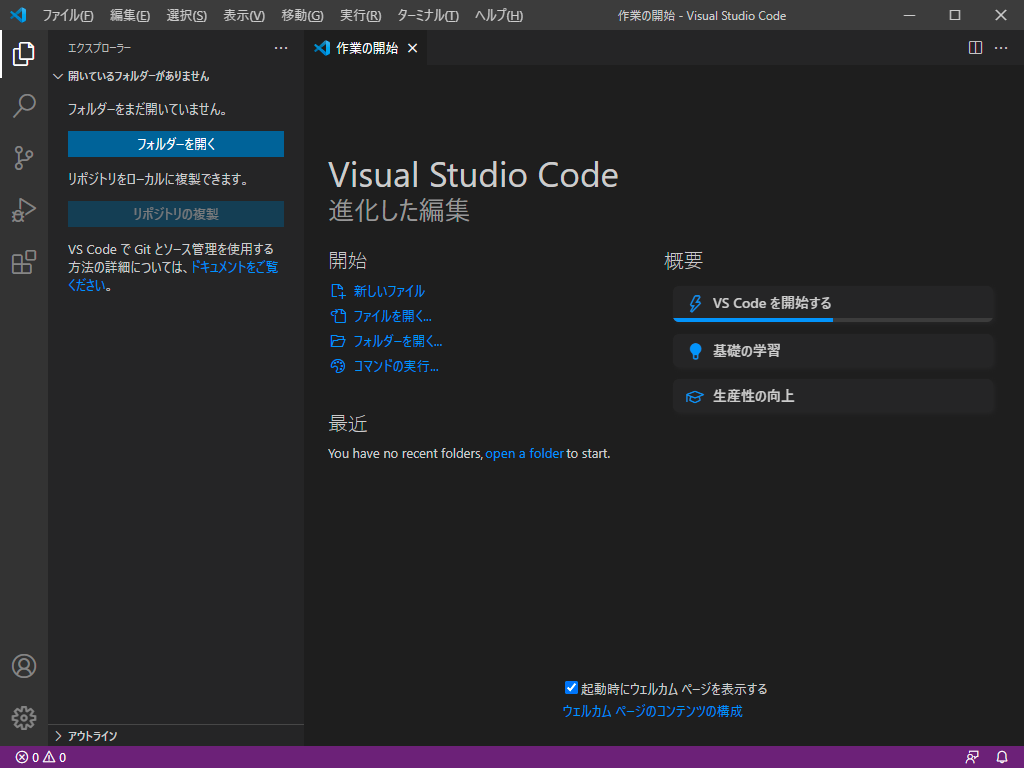Click the open a folder link
The image size is (1024, 768).
524,453
